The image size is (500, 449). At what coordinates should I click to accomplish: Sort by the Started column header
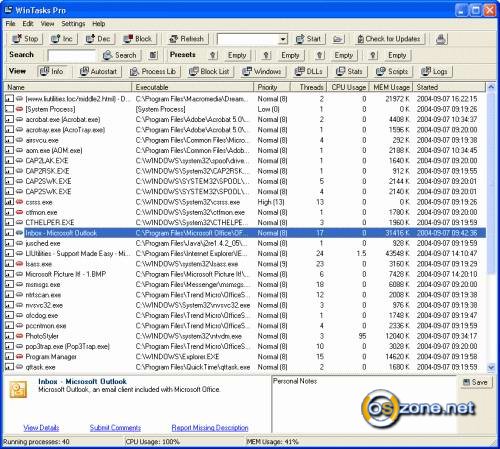[449, 87]
